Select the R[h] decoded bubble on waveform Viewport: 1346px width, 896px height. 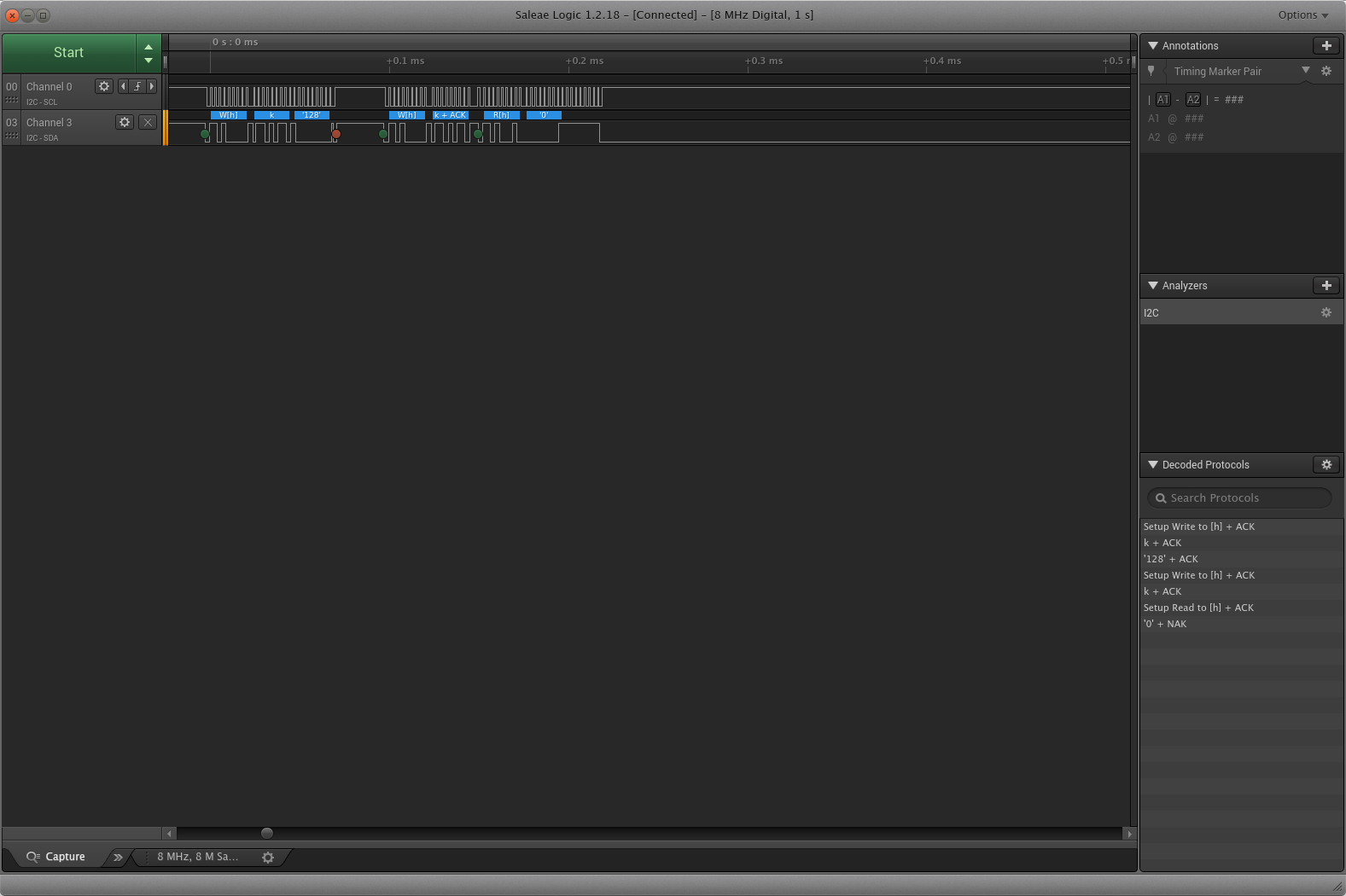[501, 115]
